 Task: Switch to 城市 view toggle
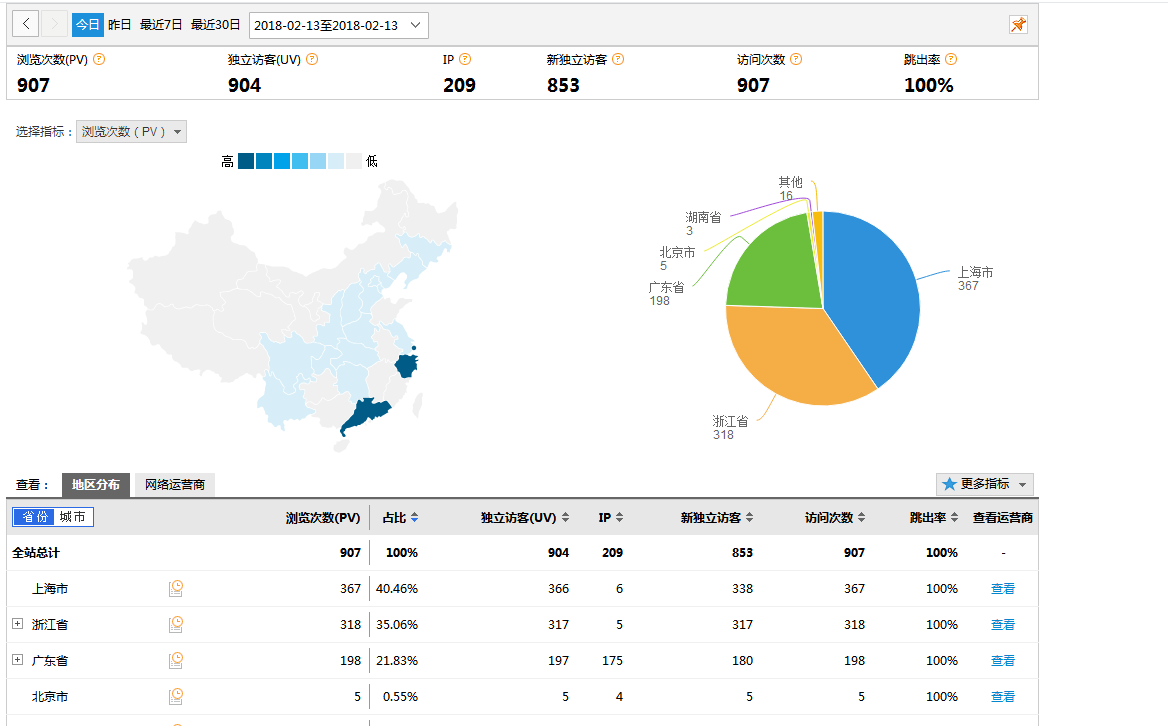[73, 517]
